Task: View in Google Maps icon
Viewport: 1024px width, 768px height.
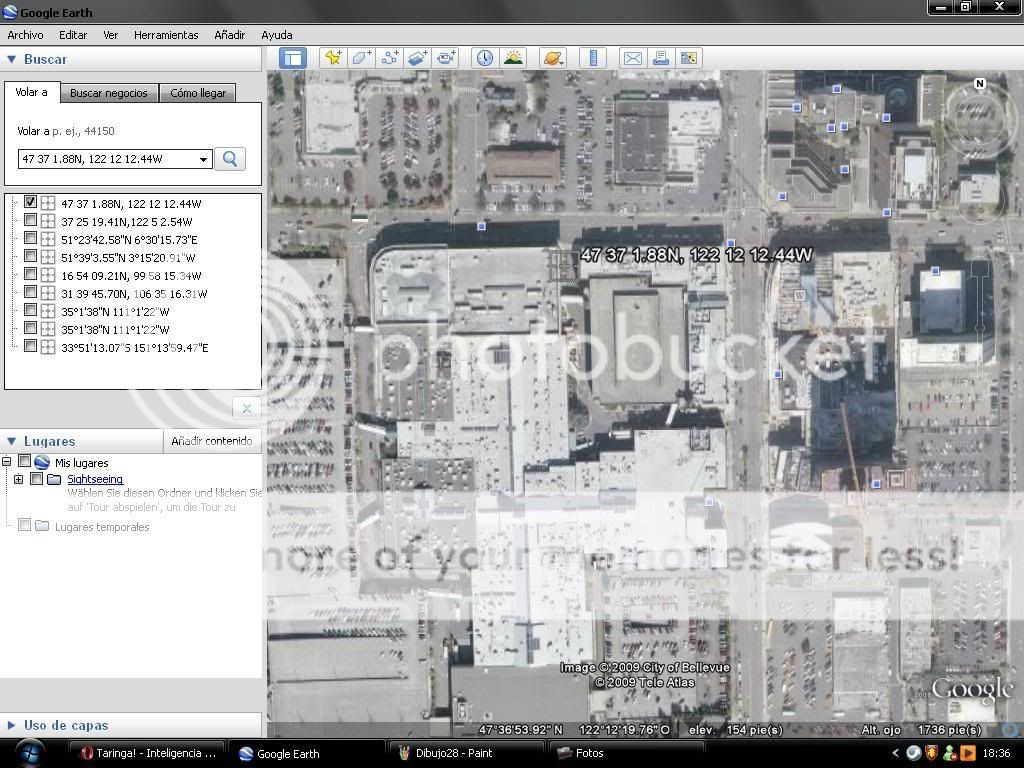Action: pos(688,58)
